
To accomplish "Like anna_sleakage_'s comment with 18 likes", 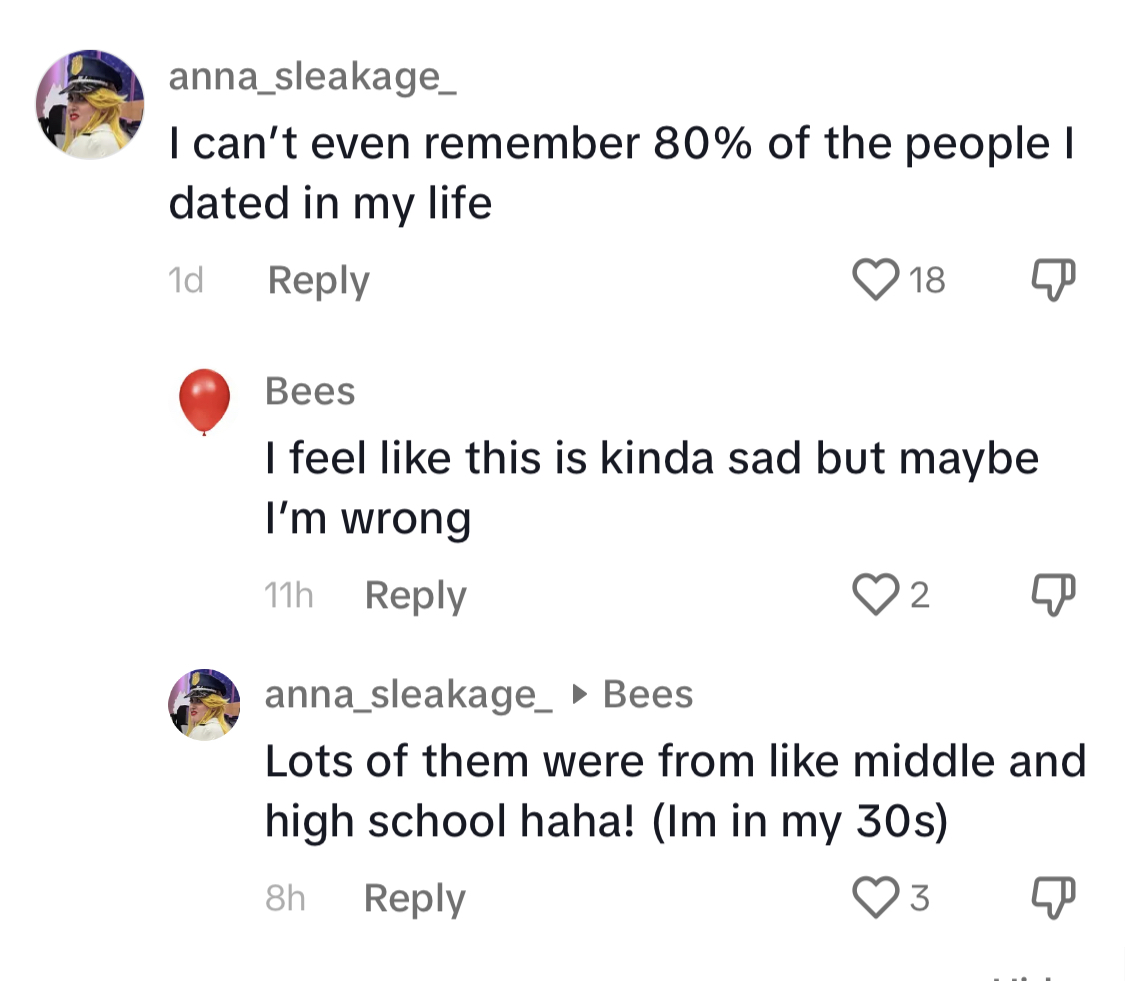I will 875,279.
